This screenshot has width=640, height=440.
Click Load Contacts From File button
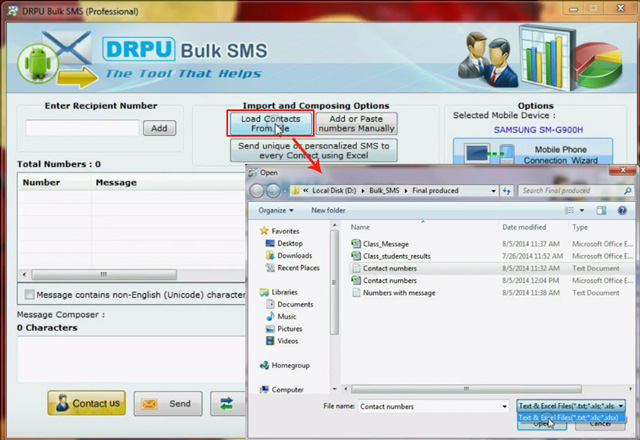[x=270, y=123]
